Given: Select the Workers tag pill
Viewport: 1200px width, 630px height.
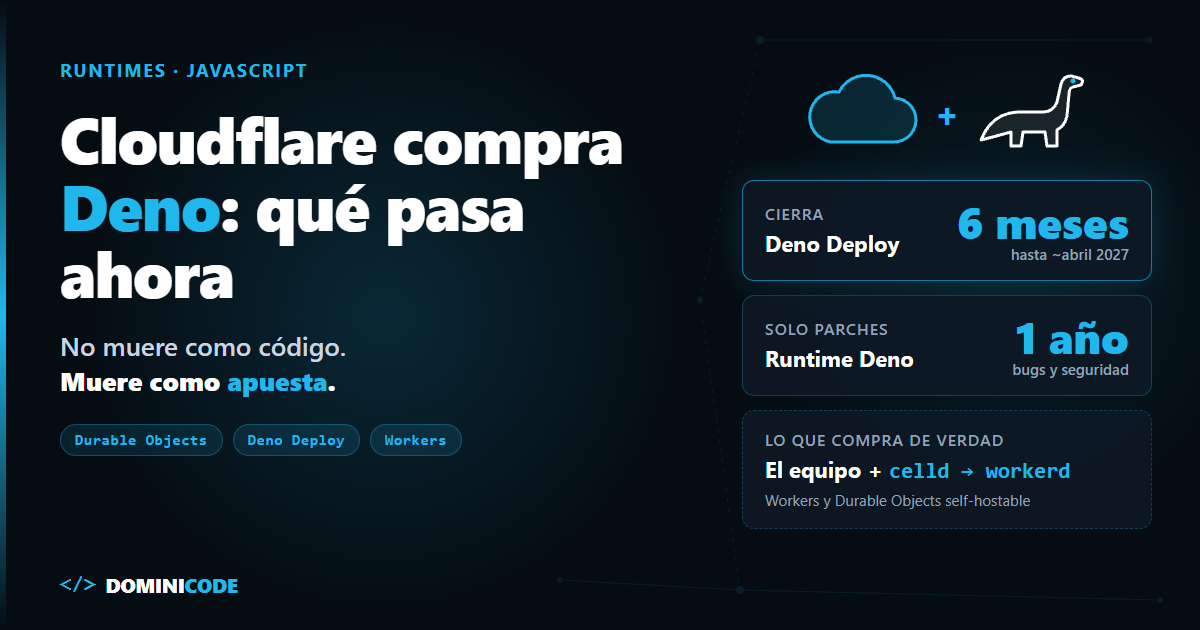Looking at the screenshot, I should click(x=415, y=440).
